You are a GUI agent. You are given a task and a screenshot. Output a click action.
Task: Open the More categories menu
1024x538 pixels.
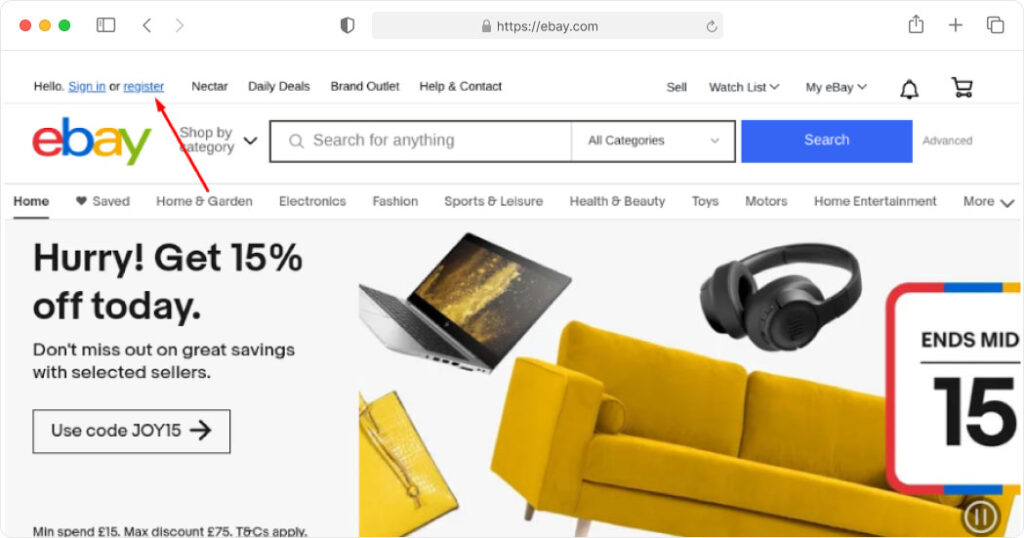point(988,202)
